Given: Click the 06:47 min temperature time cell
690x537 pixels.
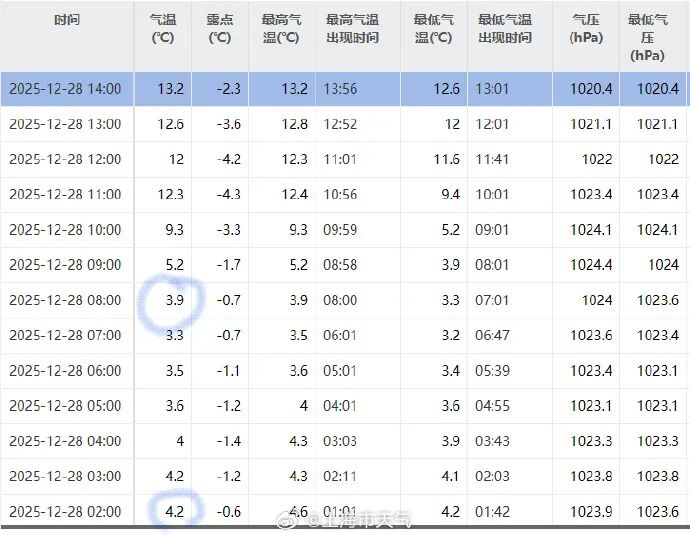Looking at the screenshot, I should point(493,335).
